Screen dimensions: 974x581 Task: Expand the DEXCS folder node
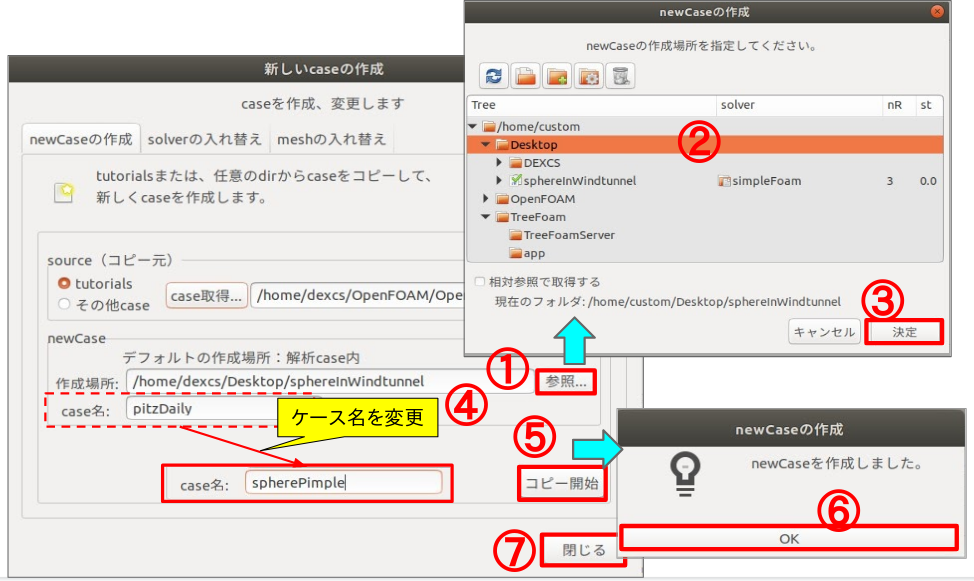pyautogui.click(x=500, y=163)
